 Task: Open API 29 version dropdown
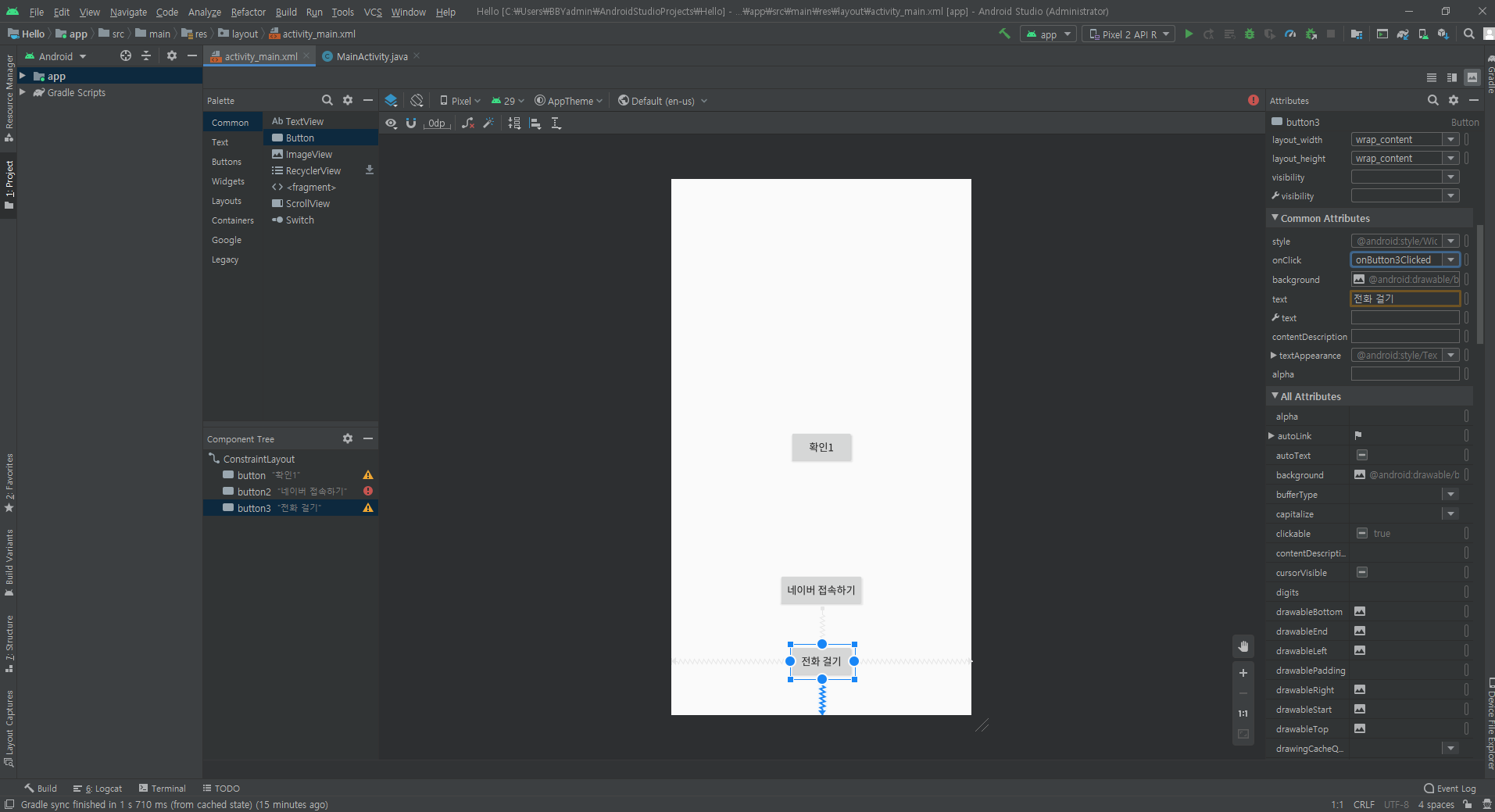click(507, 101)
